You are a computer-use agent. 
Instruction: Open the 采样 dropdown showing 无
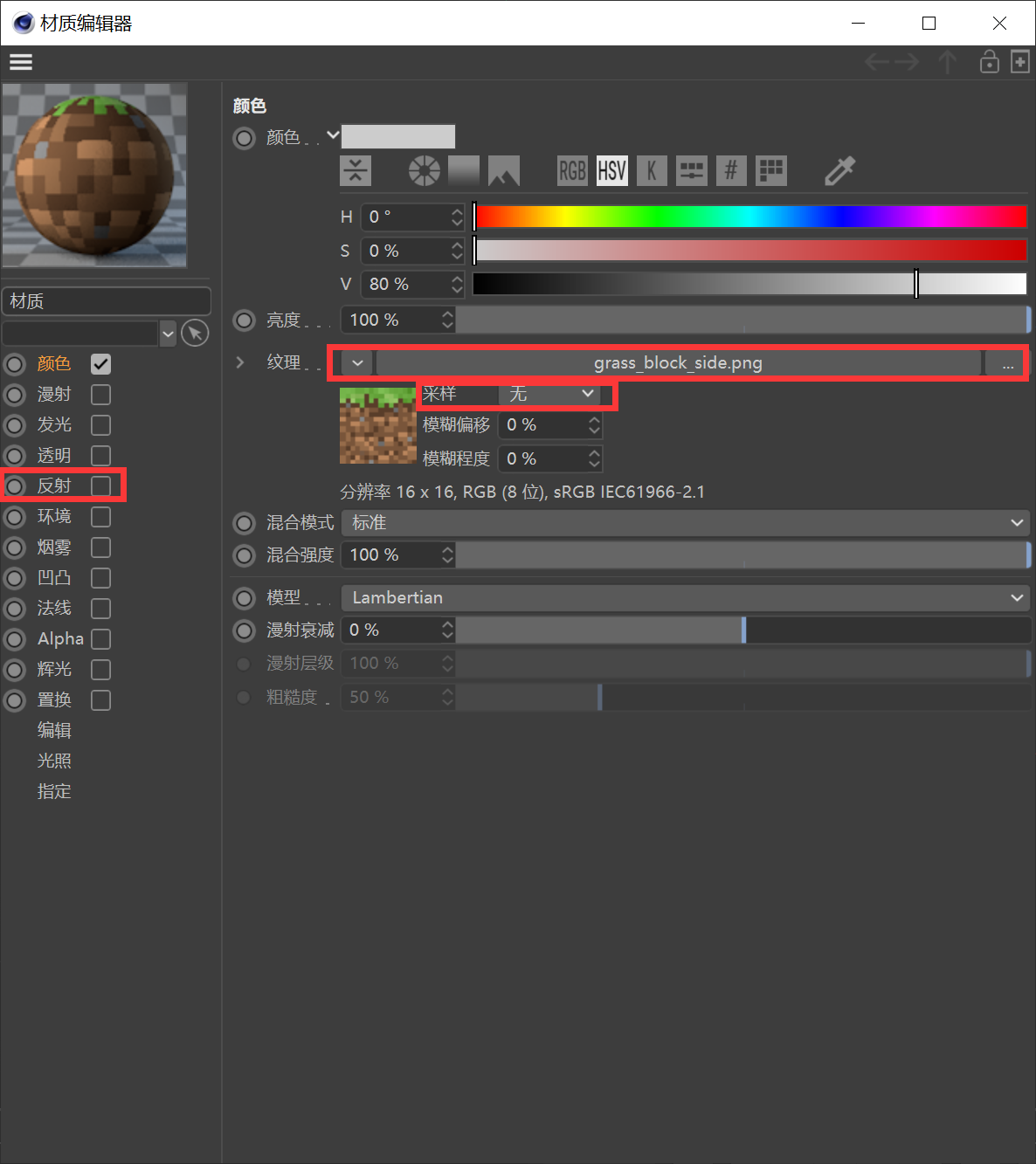pyautogui.click(x=550, y=394)
